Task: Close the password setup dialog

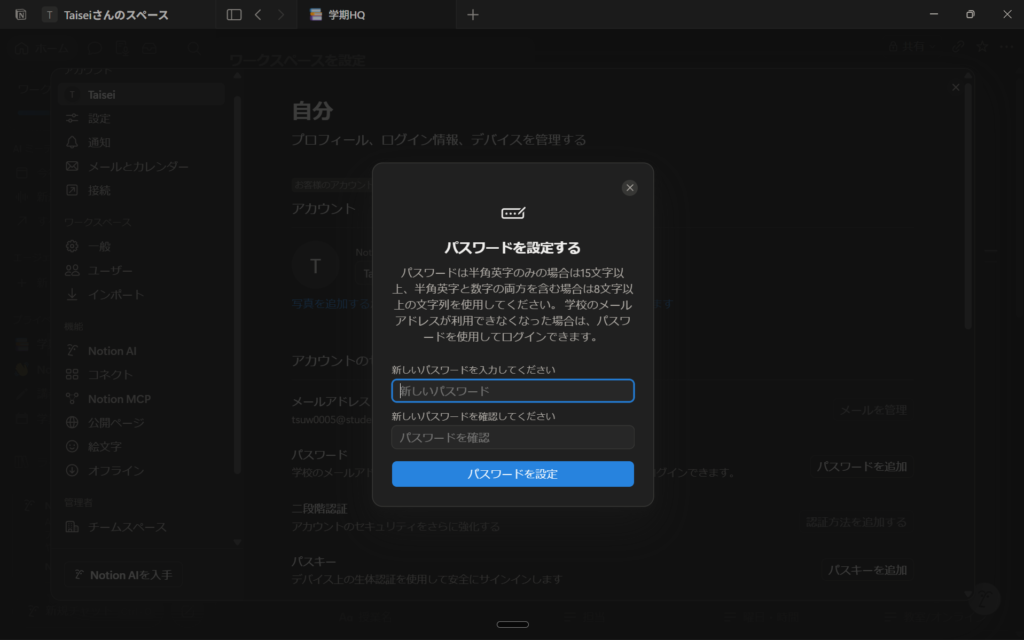Action: (x=629, y=188)
